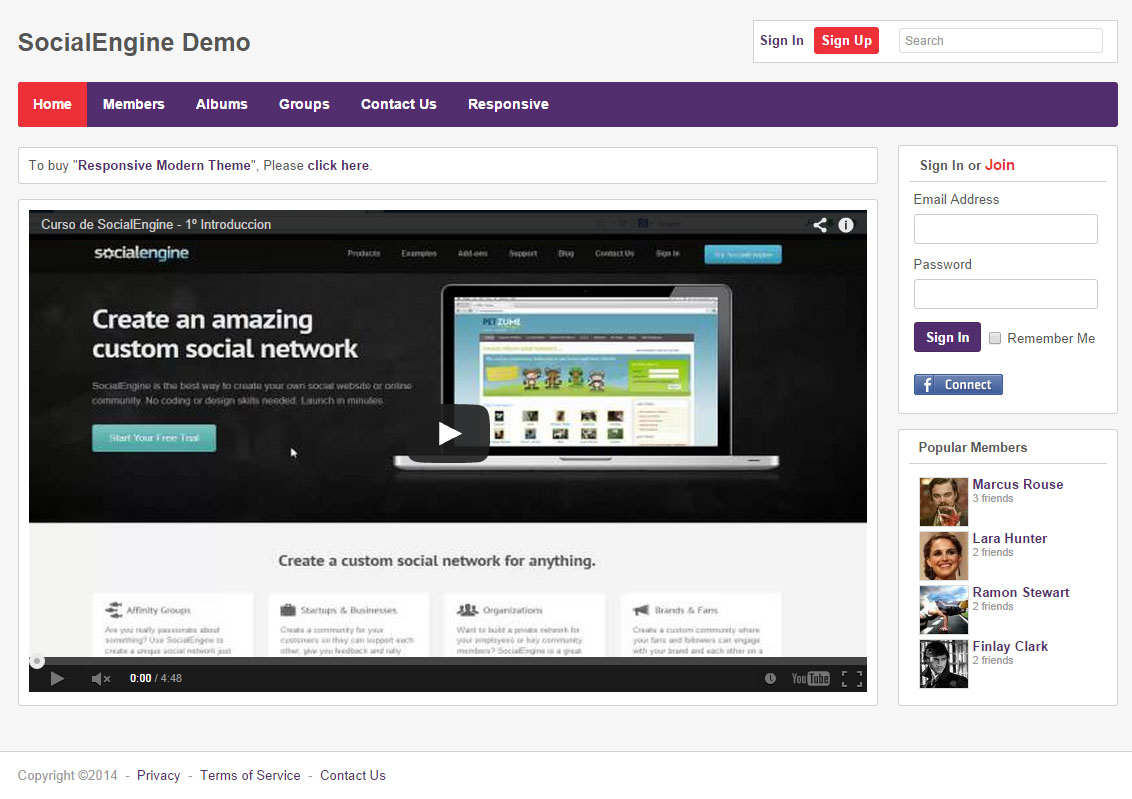Image resolution: width=1132 pixels, height=799 pixels.
Task: Follow the Terms of Service footer link
Action: click(x=250, y=775)
